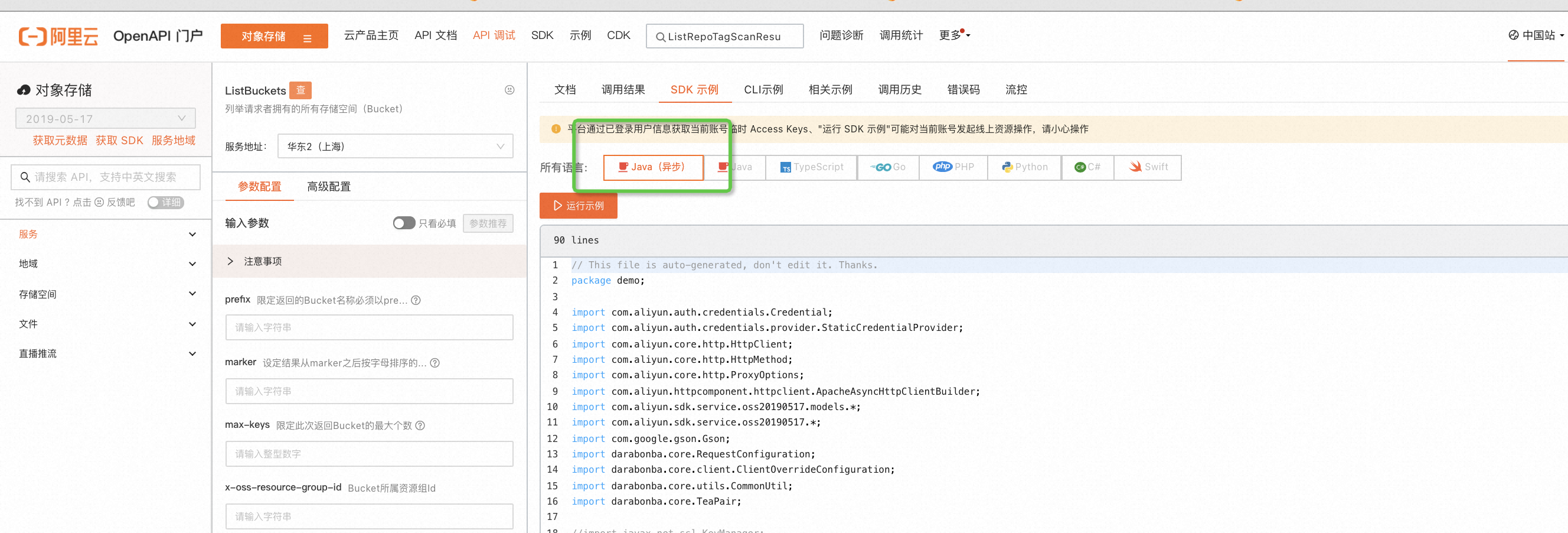Image resolution: width=1568 pixels, height=533 pixels.
Task: Select Java (异步) language
Action: [x=652, y=167]
